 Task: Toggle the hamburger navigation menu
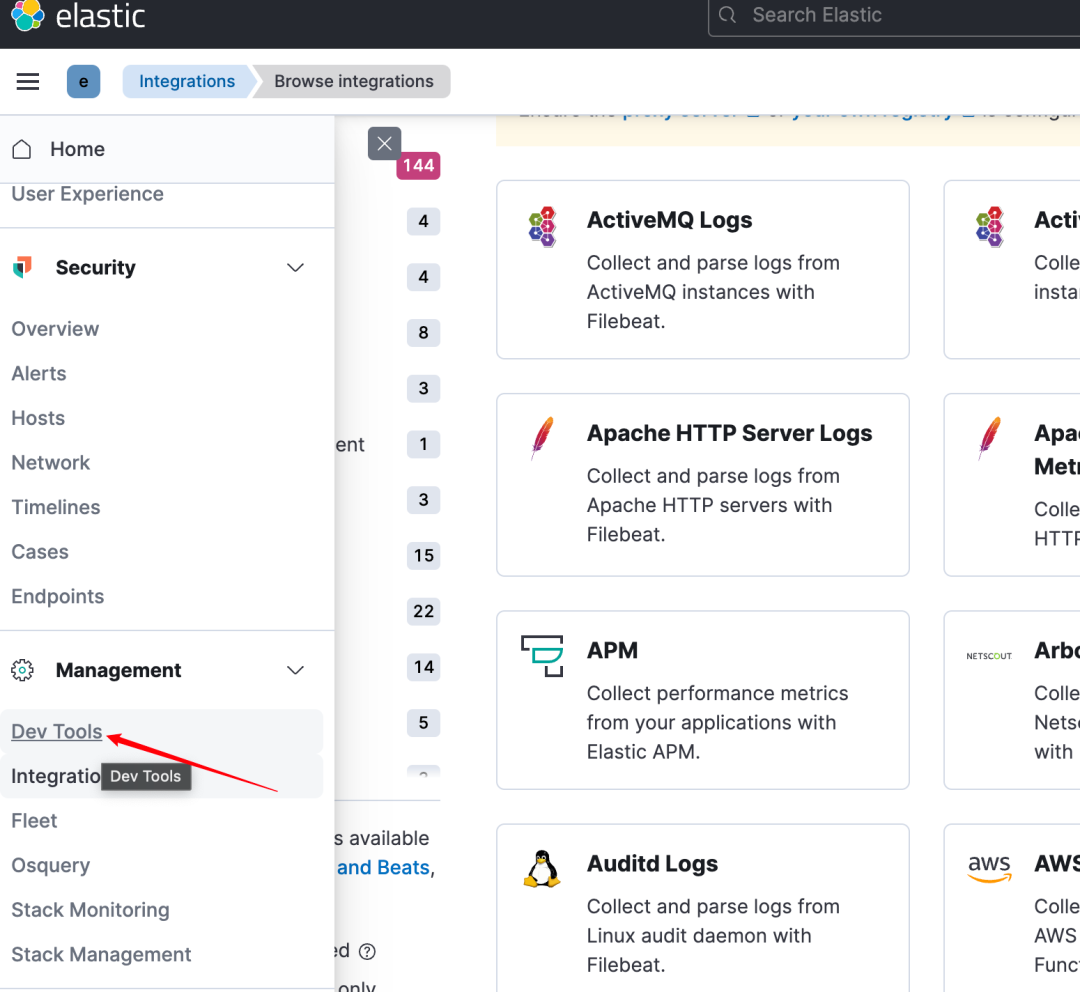(x=28, y=81)
